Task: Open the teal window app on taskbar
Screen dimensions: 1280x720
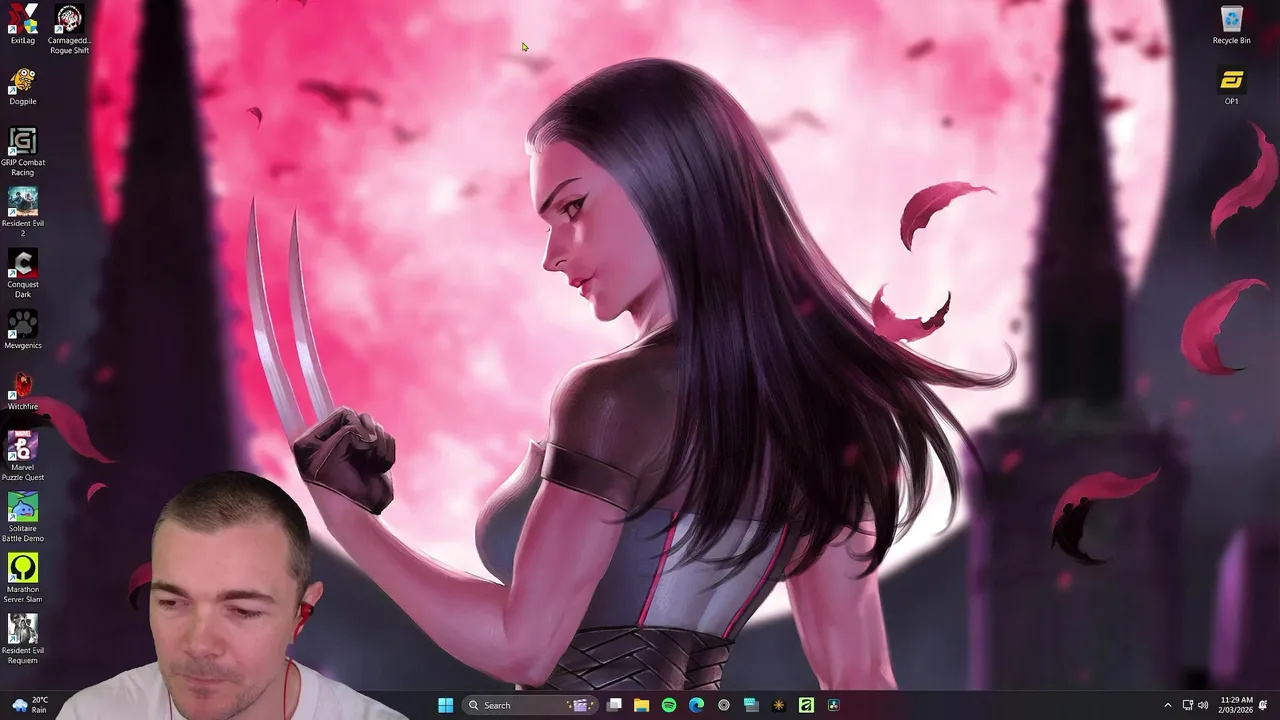Action: (751, 705)
